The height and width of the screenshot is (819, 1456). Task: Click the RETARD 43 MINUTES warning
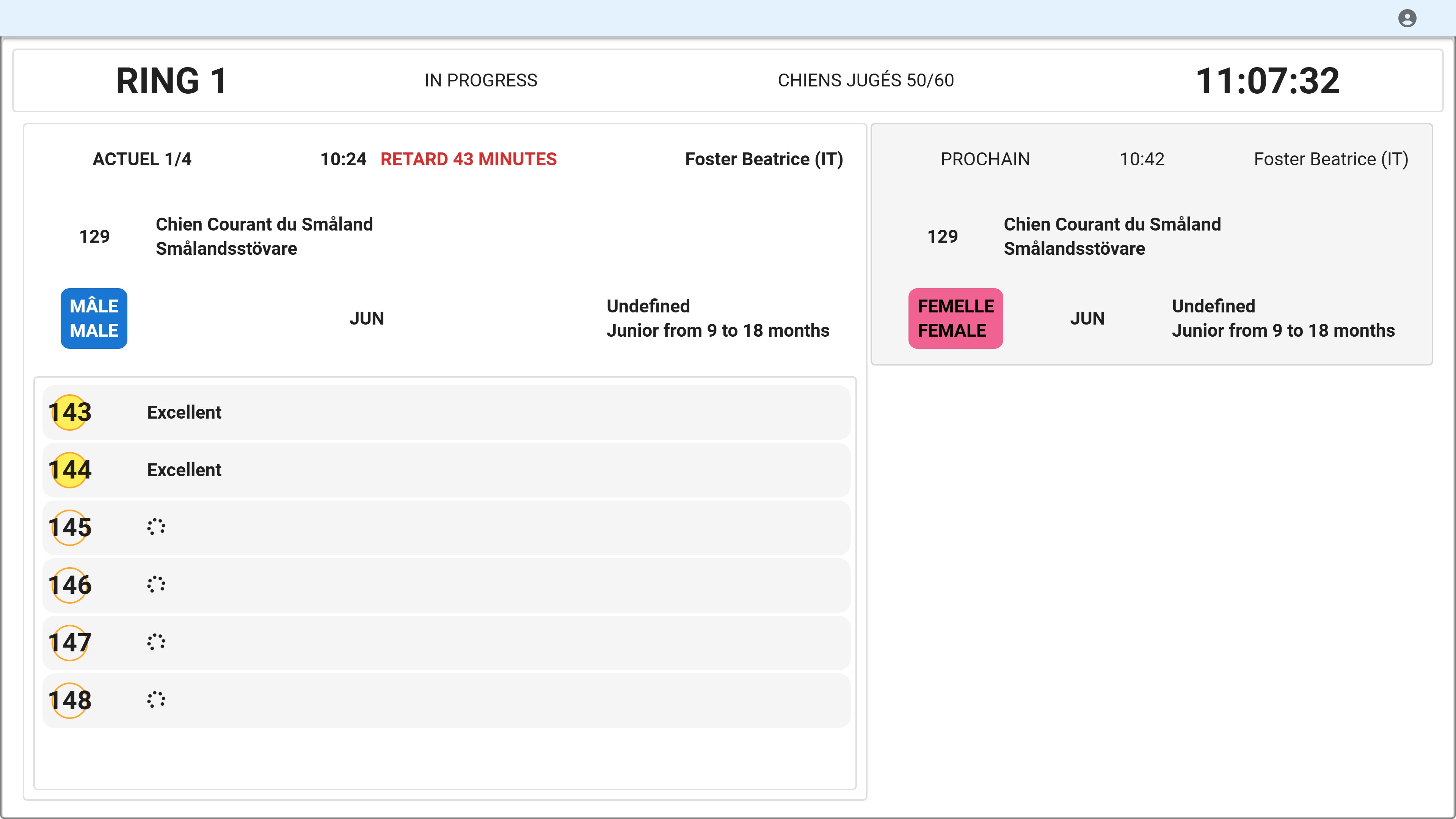469,159
